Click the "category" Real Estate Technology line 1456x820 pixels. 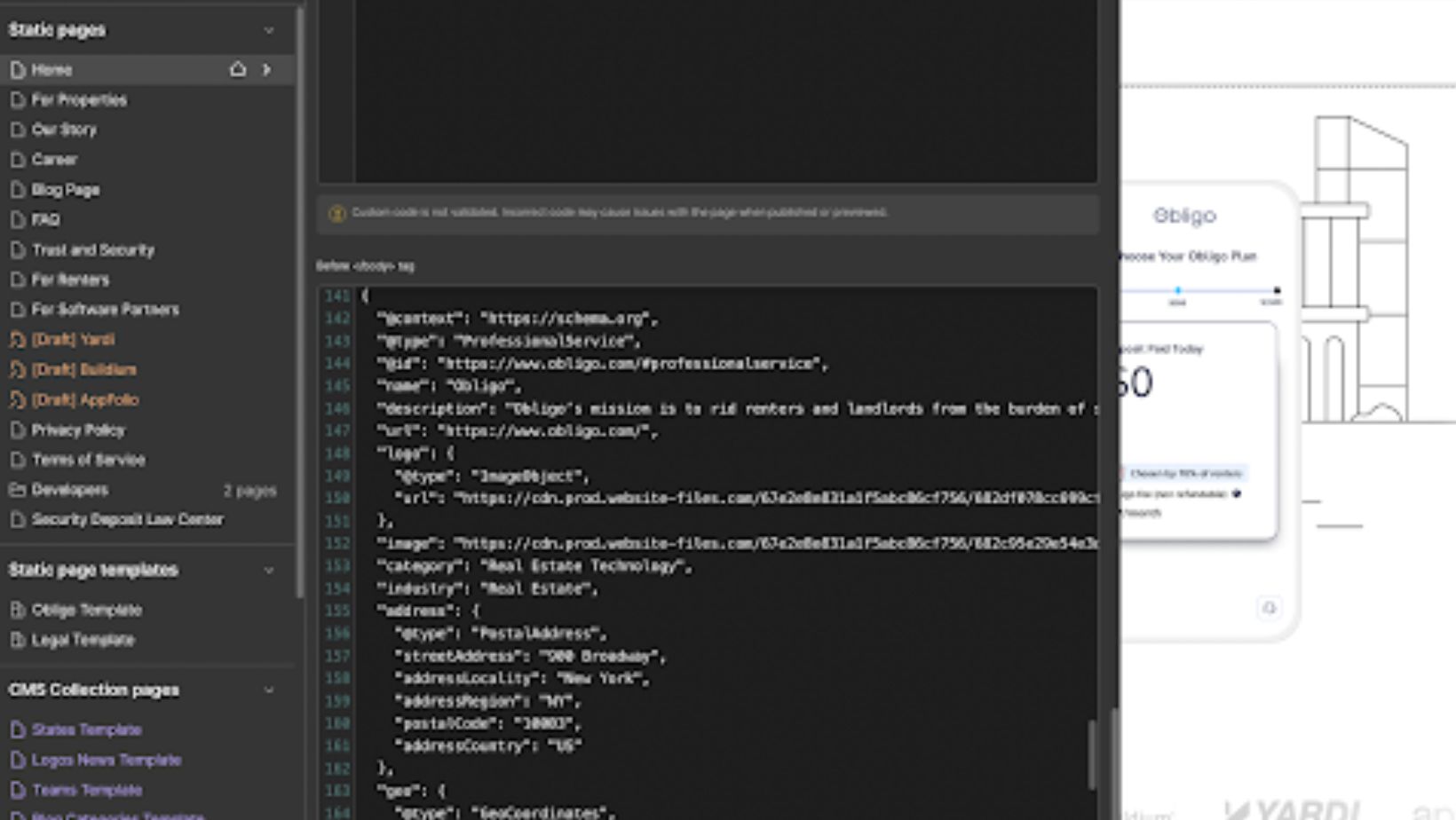pos(534,565)
